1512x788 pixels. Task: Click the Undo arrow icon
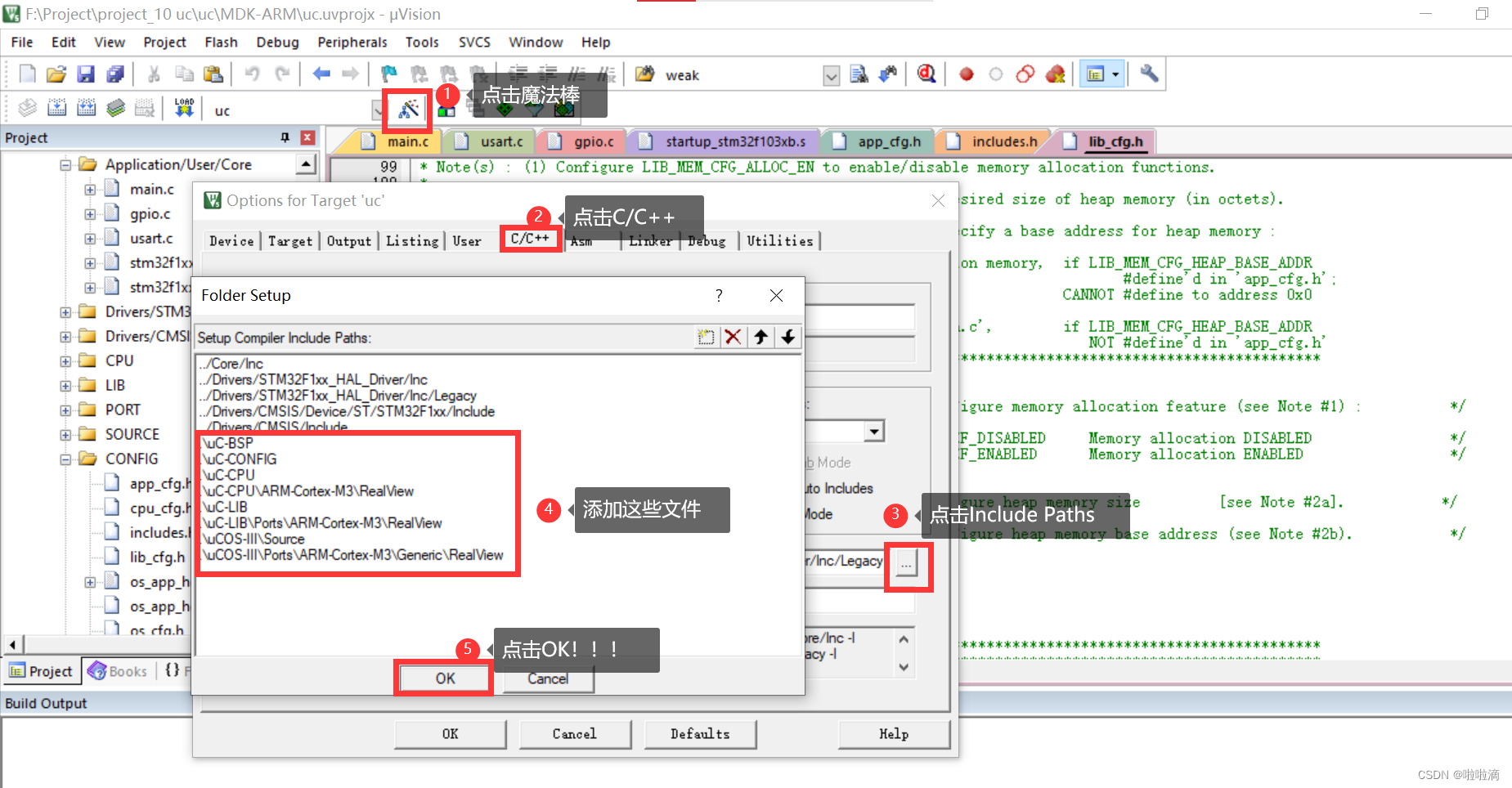point(253,74)
